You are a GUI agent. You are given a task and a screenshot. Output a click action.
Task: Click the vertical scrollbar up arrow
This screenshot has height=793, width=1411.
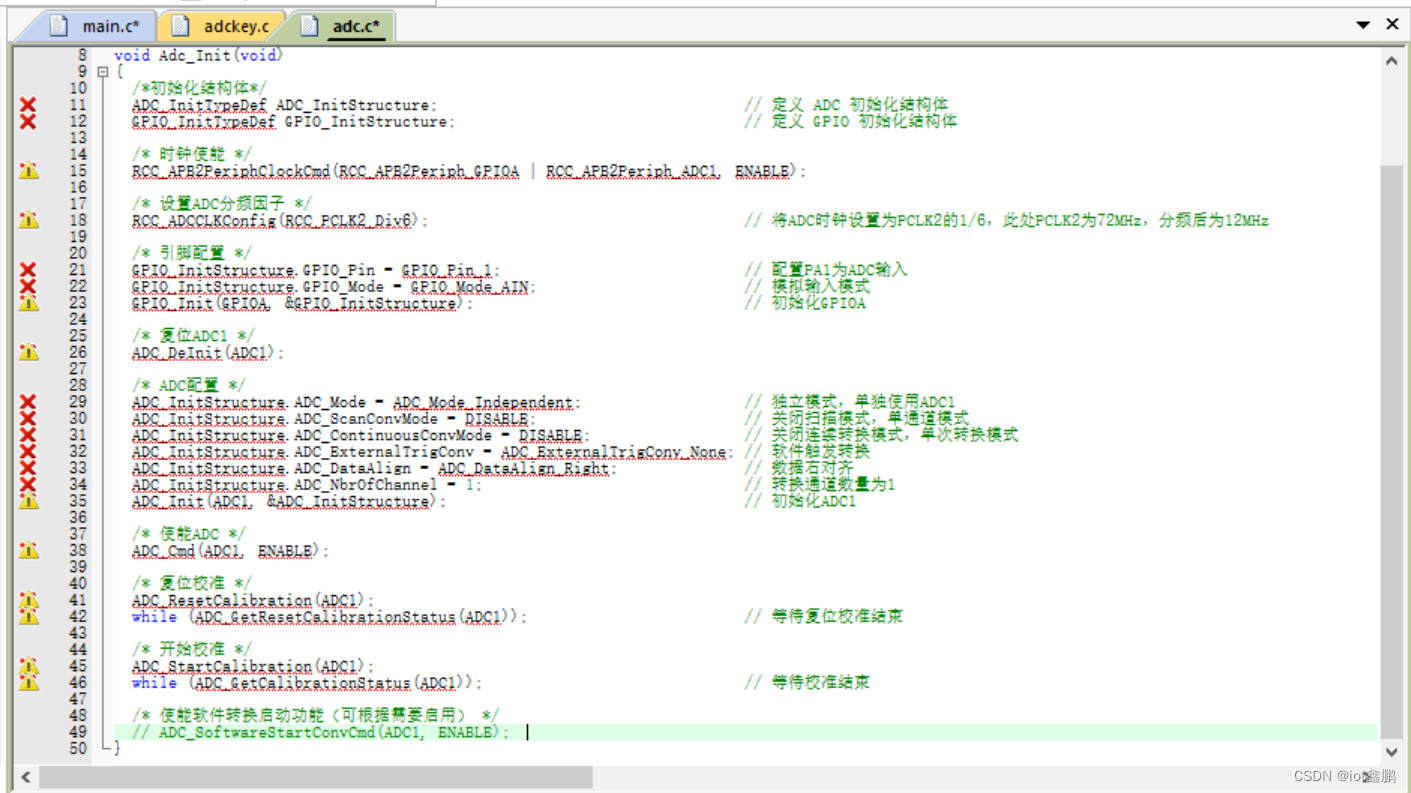1391,61
